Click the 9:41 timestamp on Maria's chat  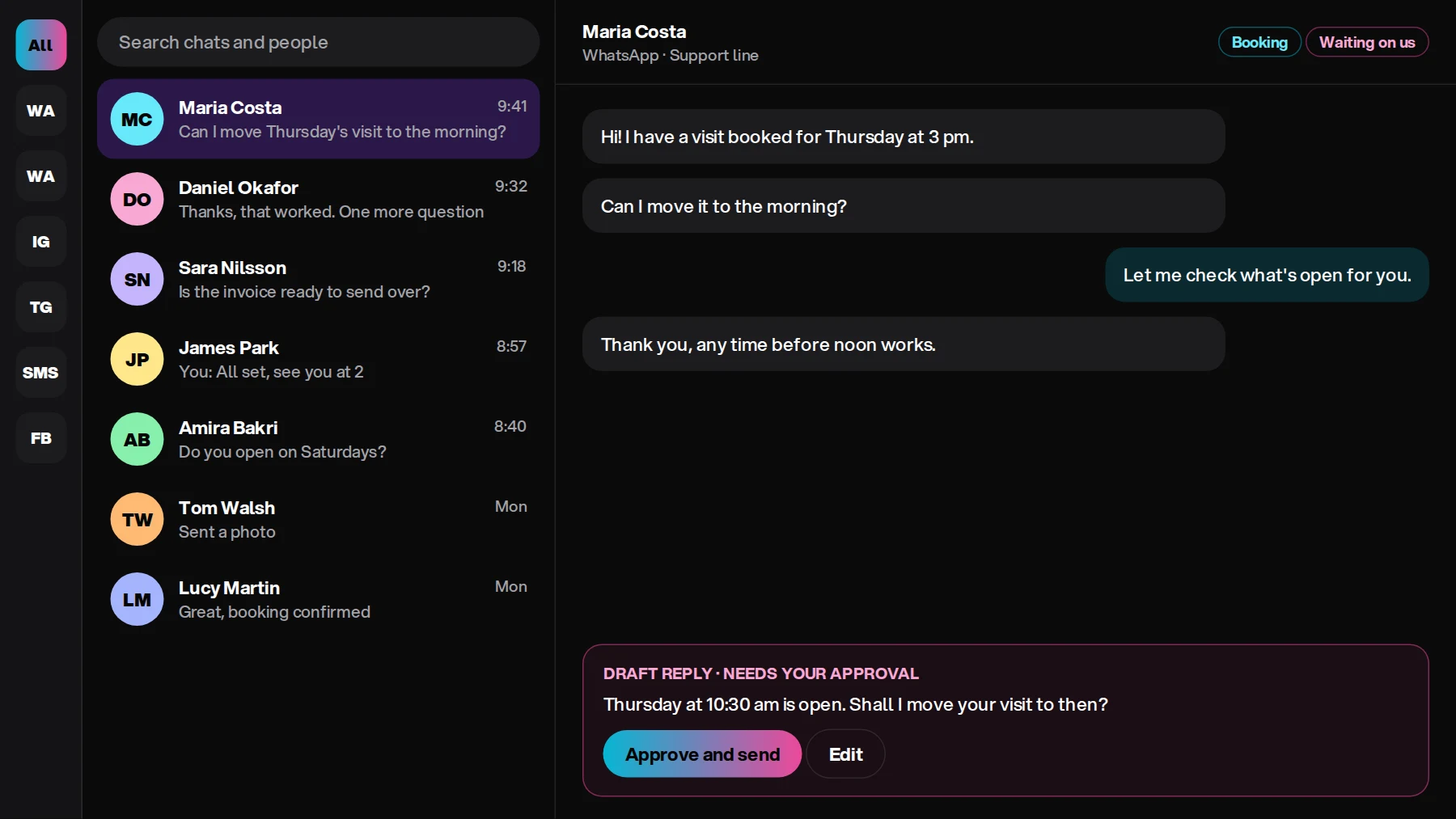(512, 106)
